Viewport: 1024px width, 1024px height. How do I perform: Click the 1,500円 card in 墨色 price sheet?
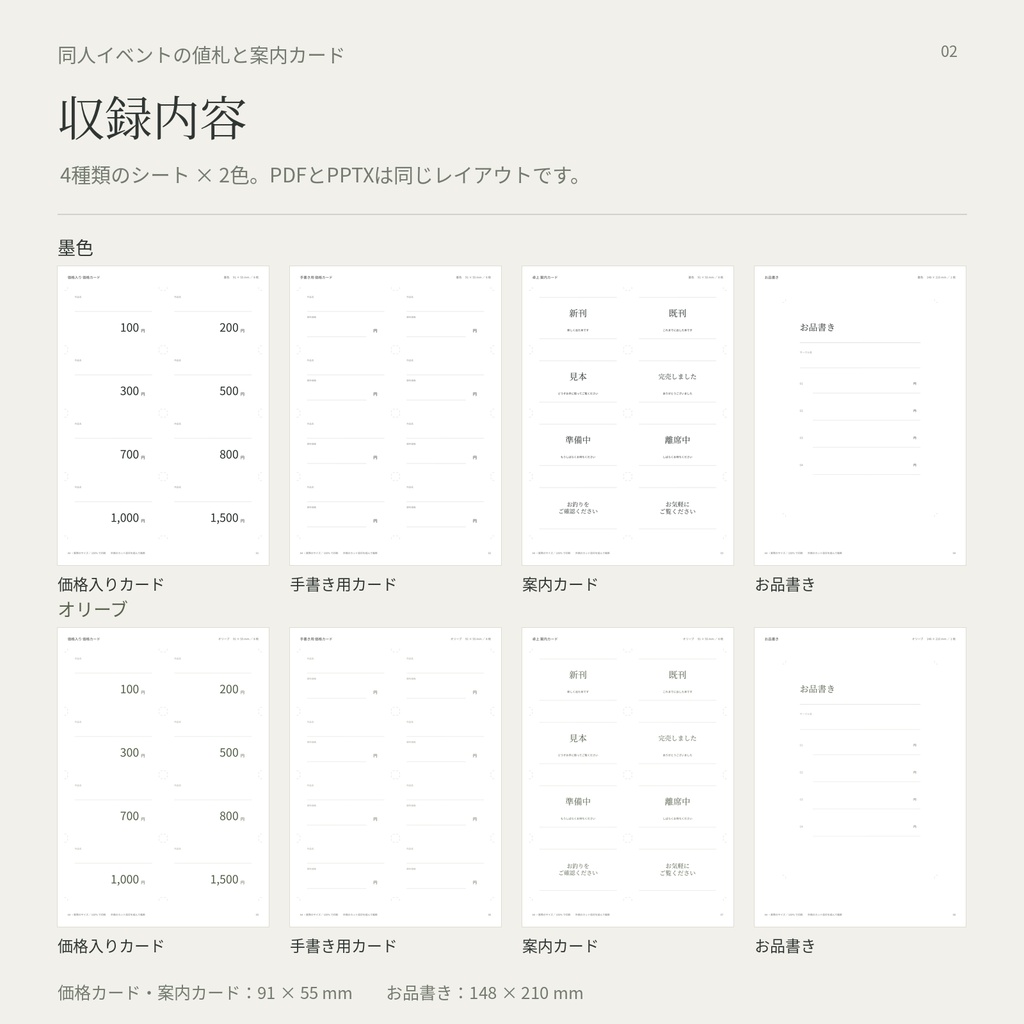pos(213,509)
